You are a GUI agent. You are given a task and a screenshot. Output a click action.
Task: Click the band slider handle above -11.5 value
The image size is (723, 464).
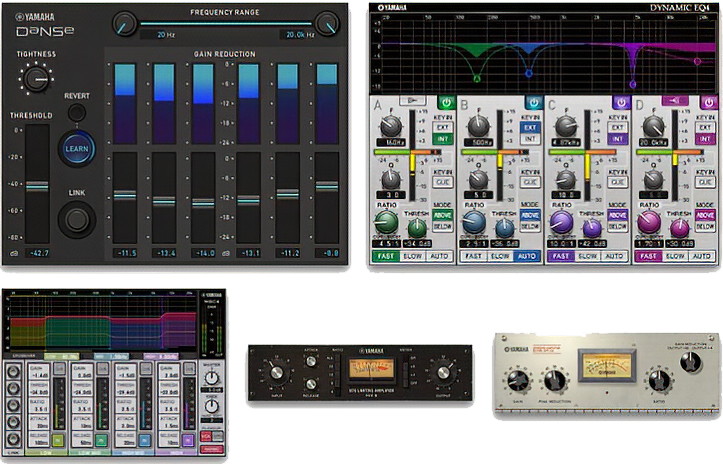[125, 195]
